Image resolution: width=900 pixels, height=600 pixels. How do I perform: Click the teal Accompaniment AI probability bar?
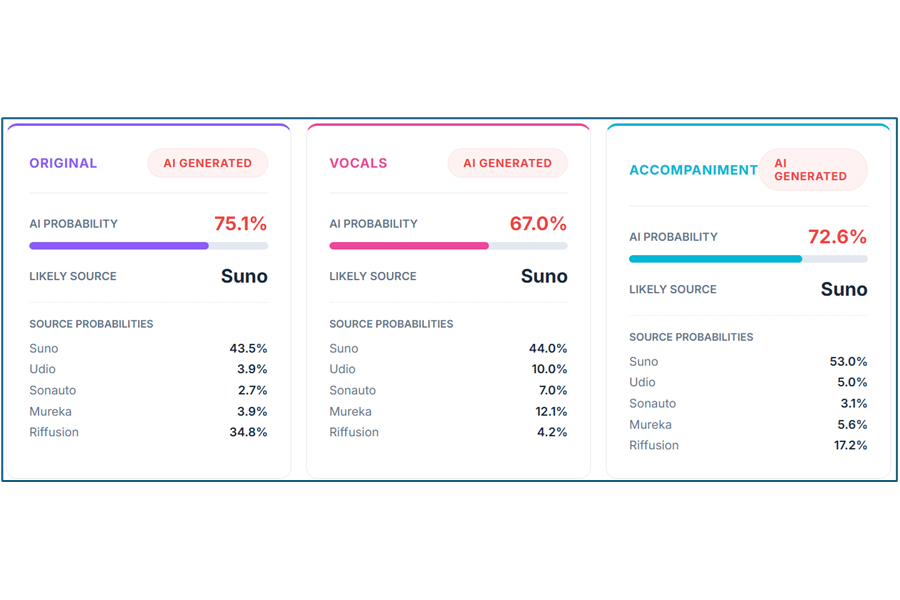coord(748,258)
